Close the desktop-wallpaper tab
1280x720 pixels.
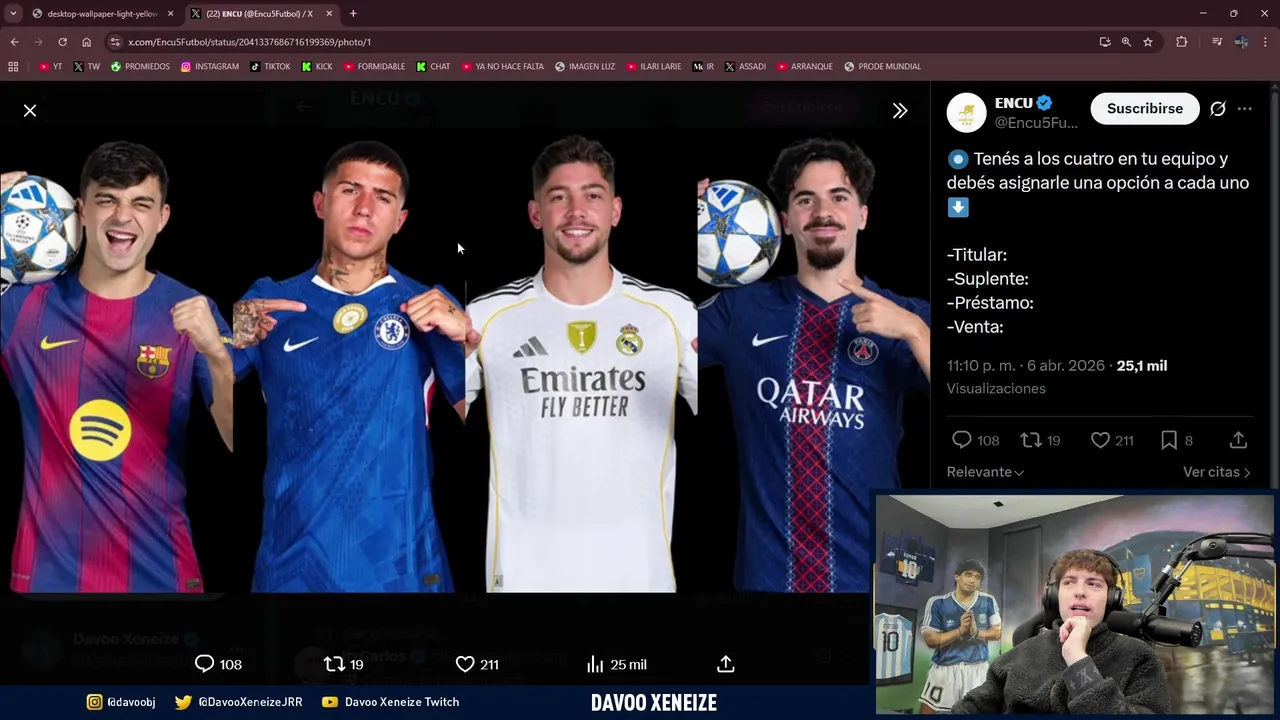[170, 14]
